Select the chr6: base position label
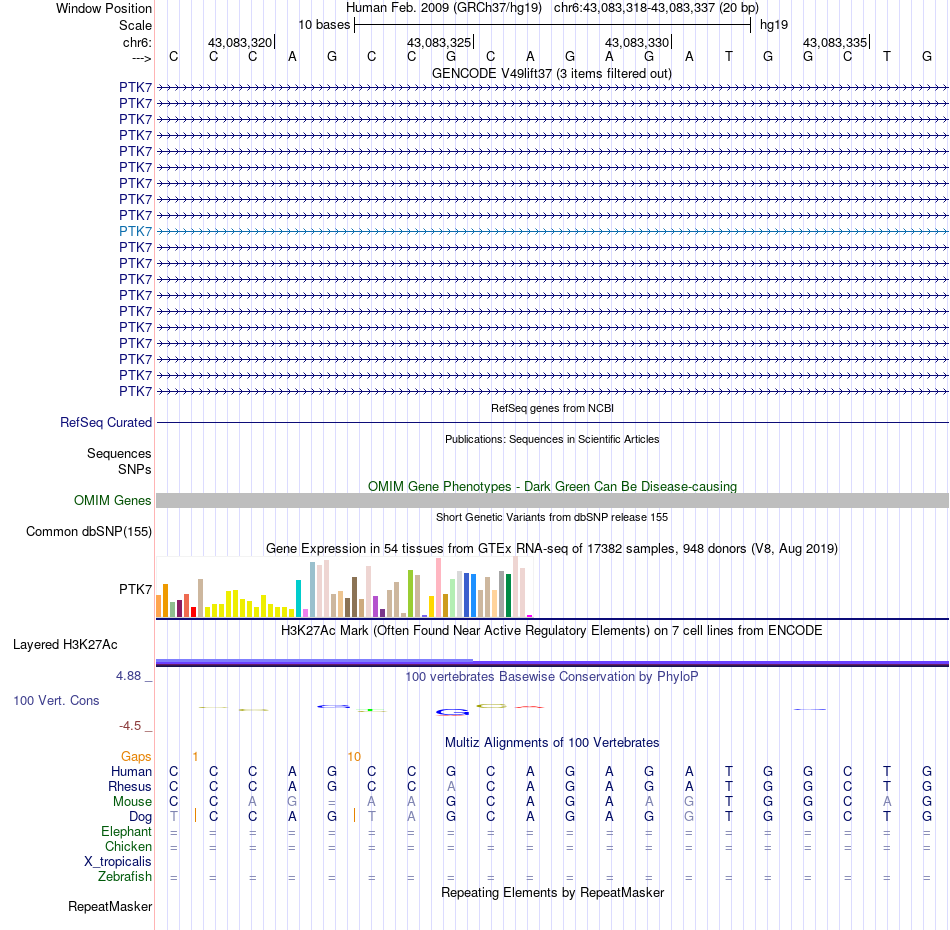The height and width of the screenshot is (930, 950). 137,42
